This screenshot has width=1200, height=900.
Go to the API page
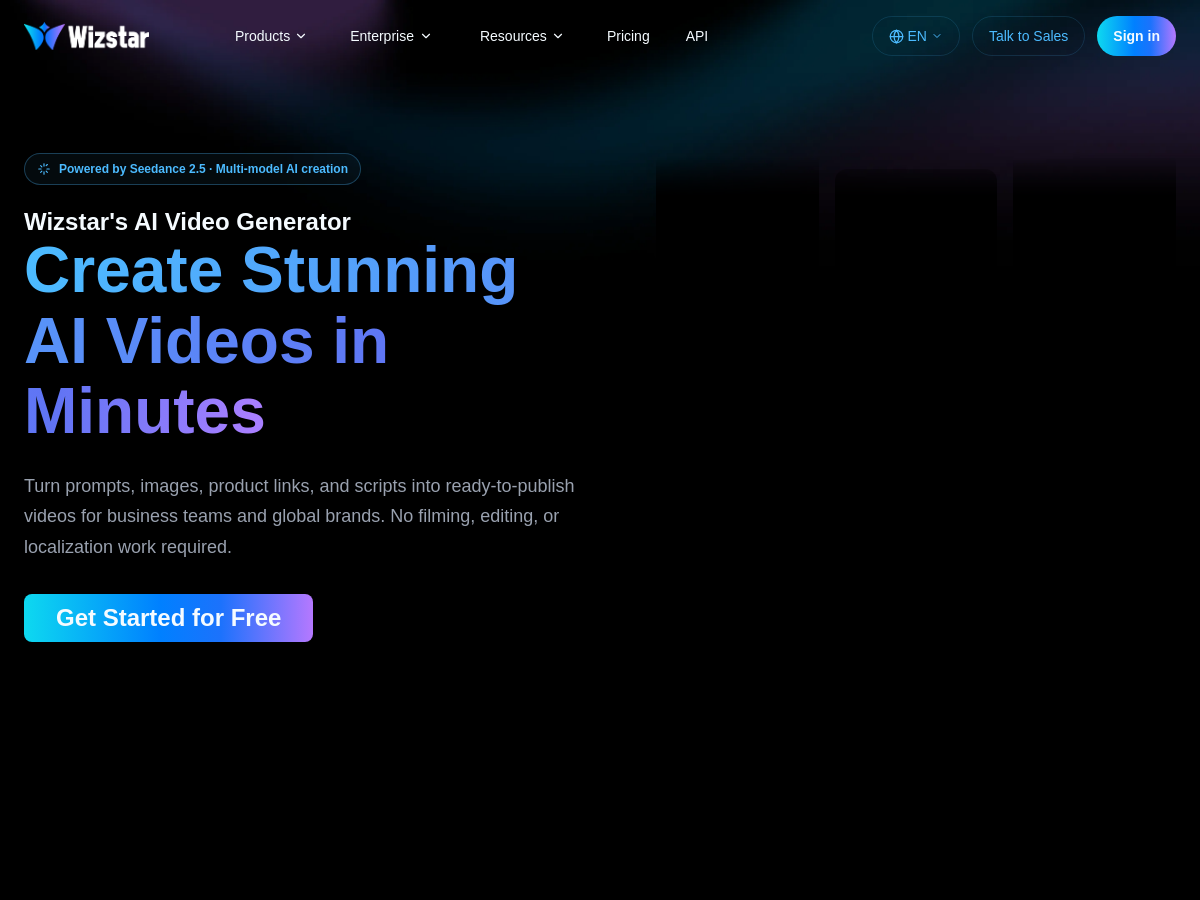[x=697, y=36]
